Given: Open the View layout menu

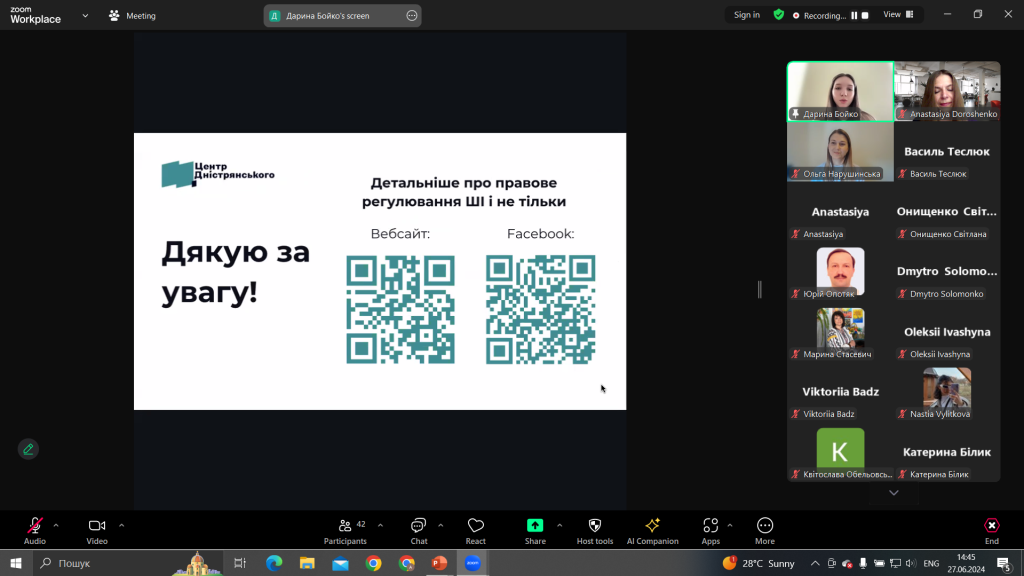Looking at the screenshot, I should click(899, 14).
